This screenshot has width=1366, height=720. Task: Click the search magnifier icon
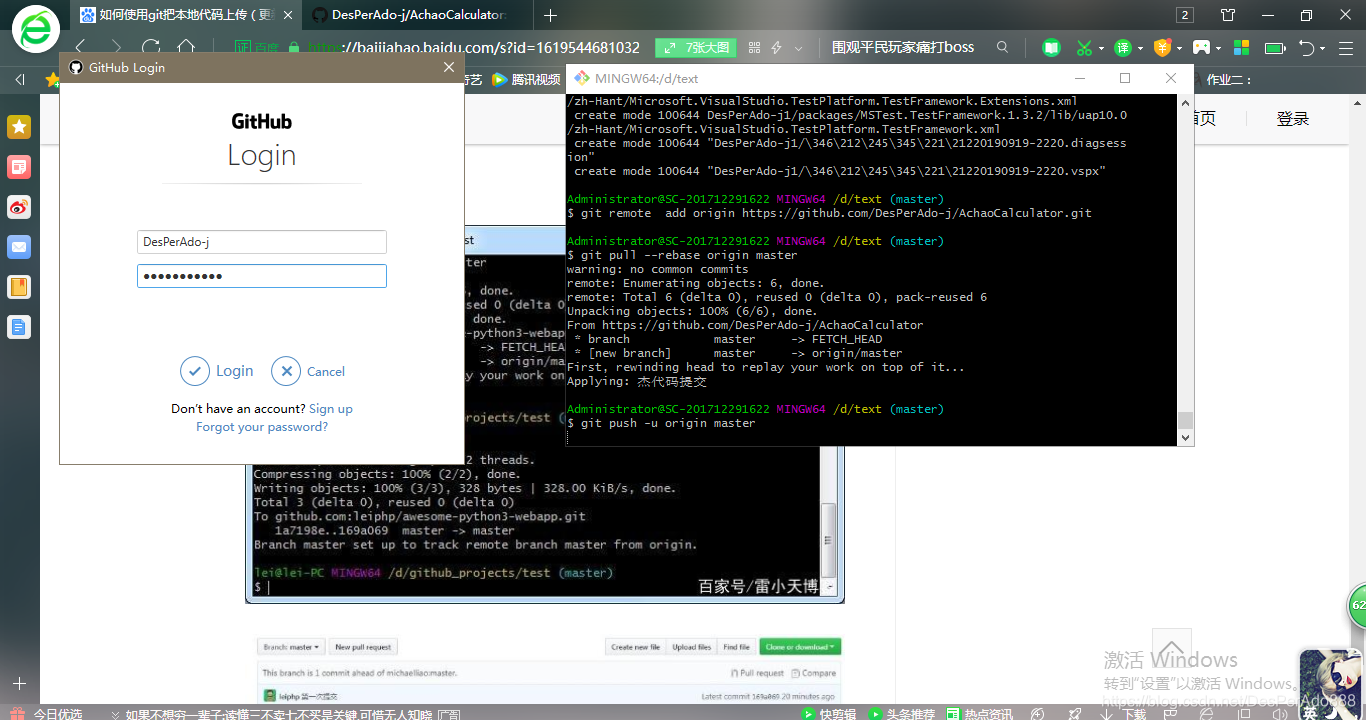(x=1003, y=47)
